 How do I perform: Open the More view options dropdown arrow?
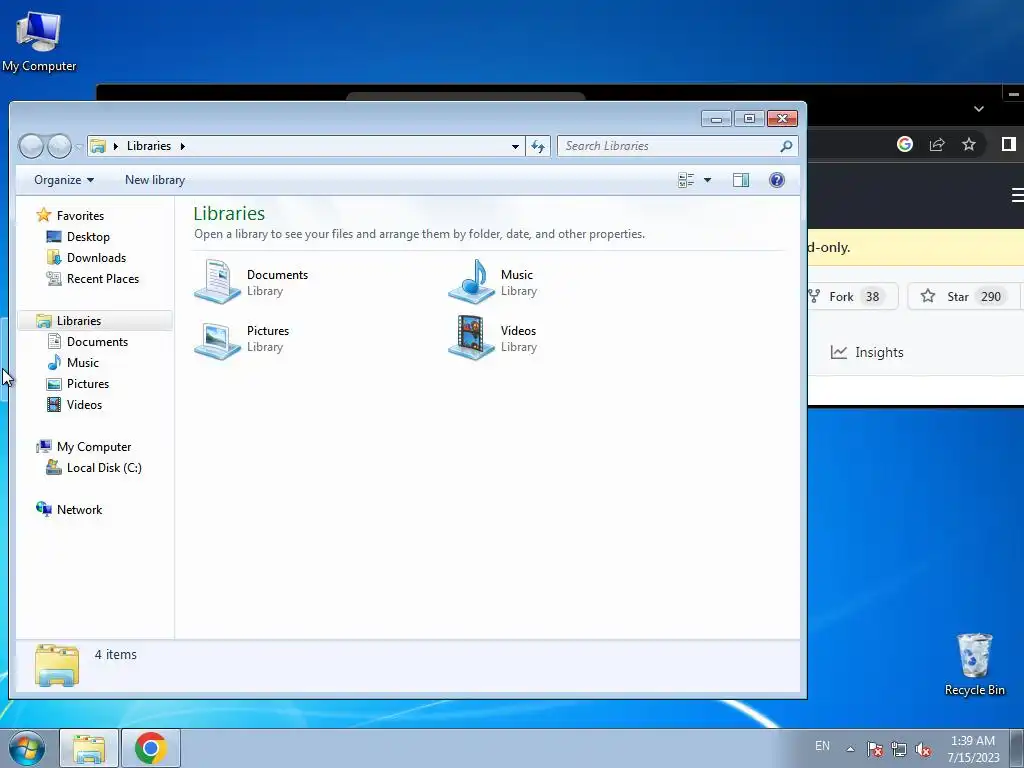pyautogui.click(x=707, y=180)
